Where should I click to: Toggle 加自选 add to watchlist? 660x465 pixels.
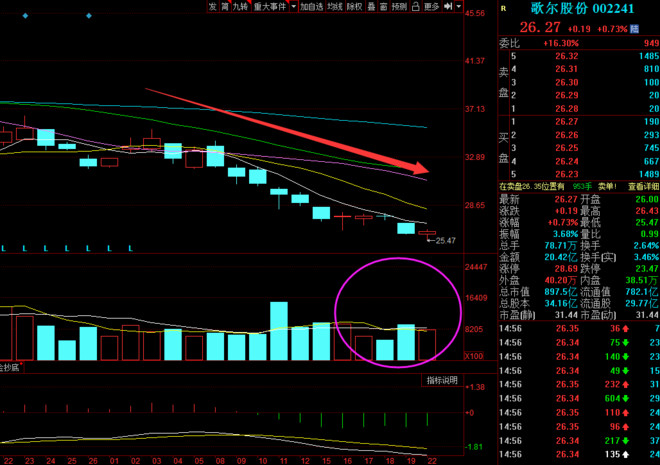coord(311,6)
